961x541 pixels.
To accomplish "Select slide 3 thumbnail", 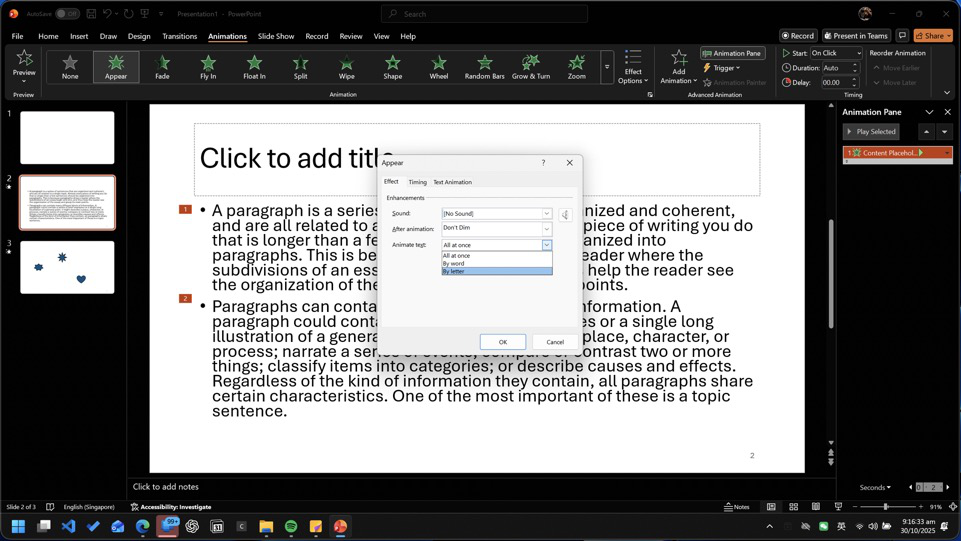I will point(67,267).
